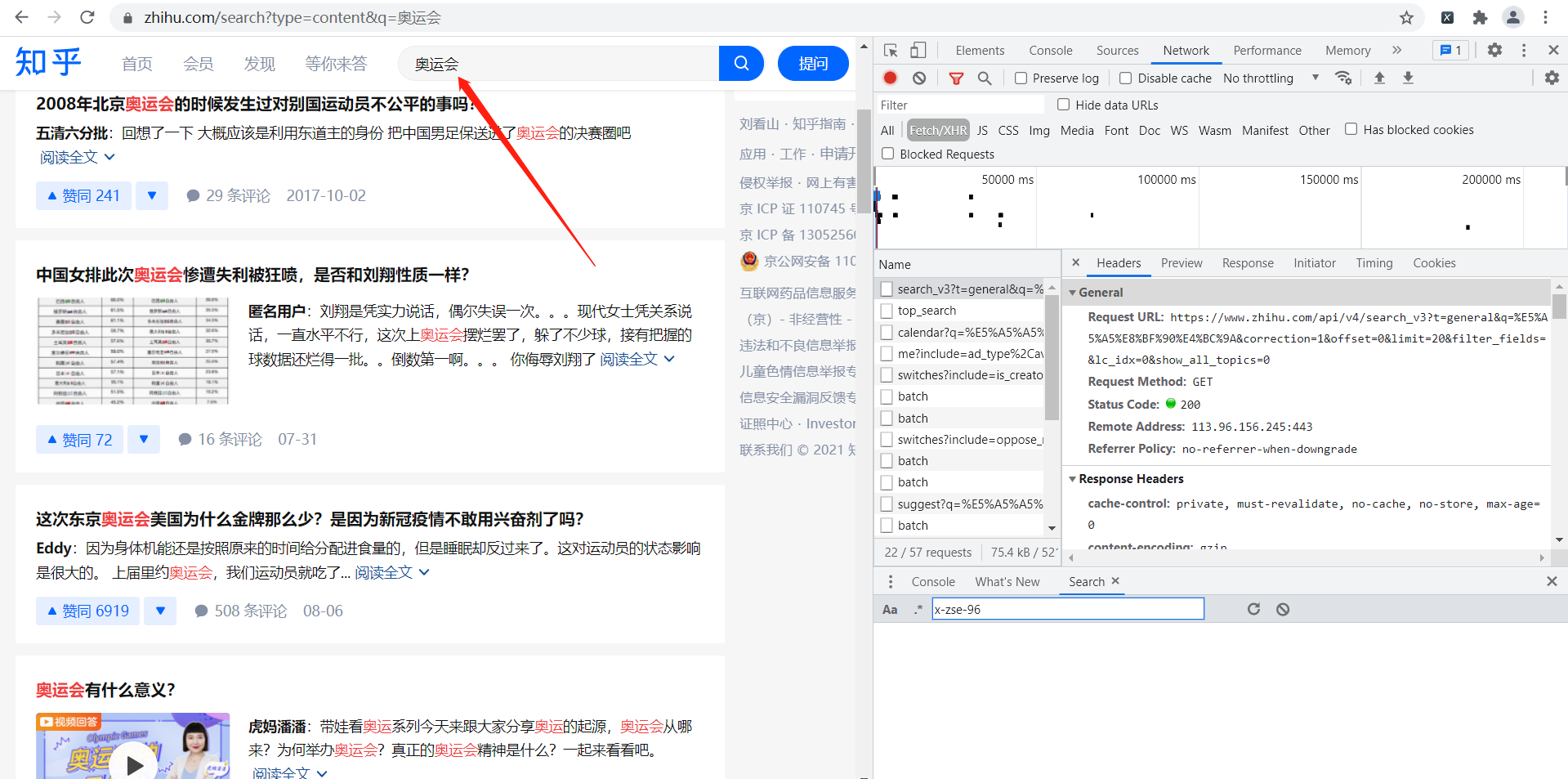The height and width of the screenshot is (779, 1568).
Task: Expand 阅读全文 on the 2008 Beijing answer
Action: (x=78, y=157)
